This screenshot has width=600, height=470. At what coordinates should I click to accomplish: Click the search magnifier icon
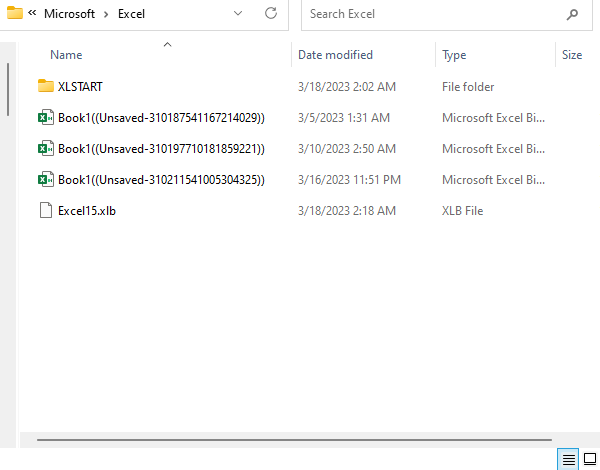pos(572,14)
